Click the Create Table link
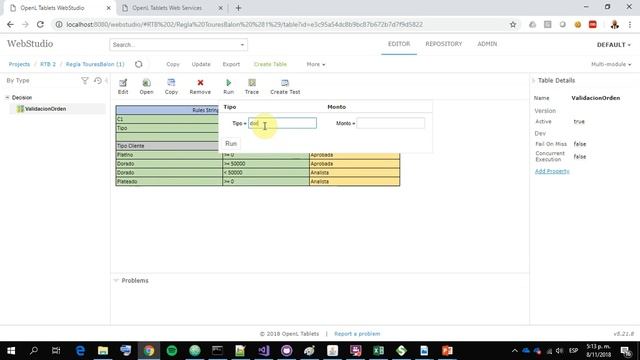The image size is (640, 360). pyautogui.click(x=270, y=64)
